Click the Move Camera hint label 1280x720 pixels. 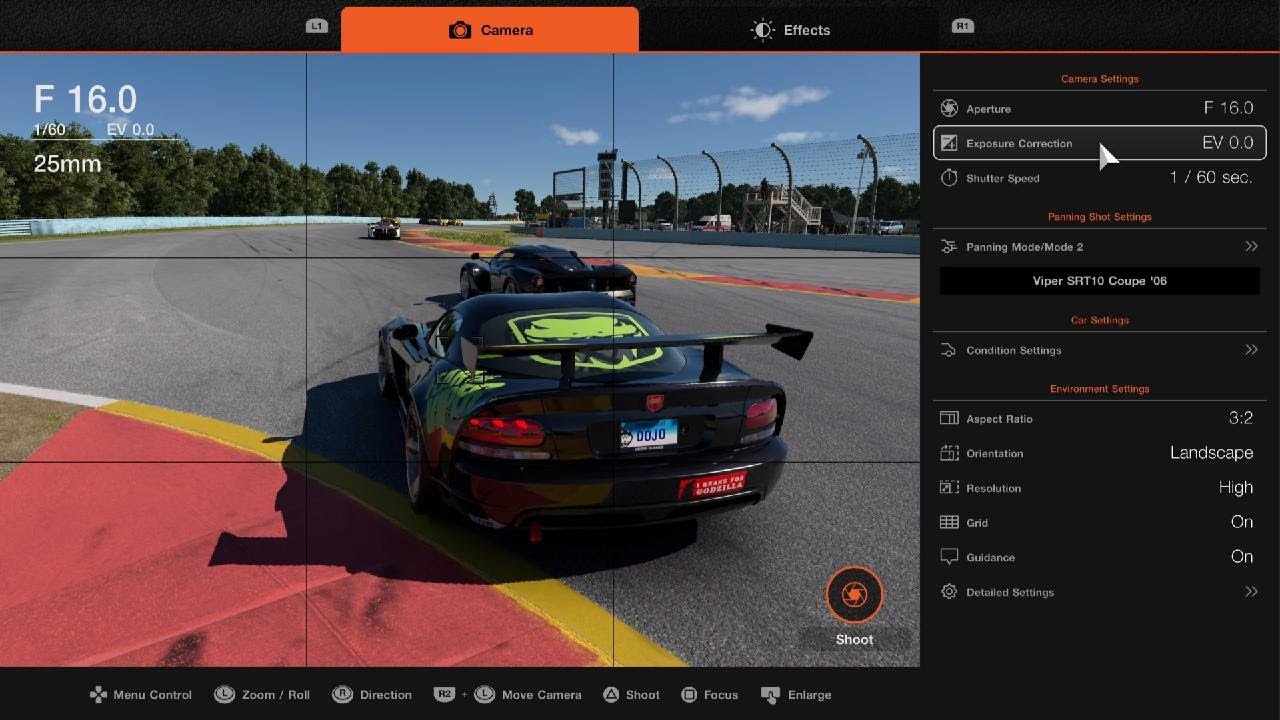click(x=541, y=694)
